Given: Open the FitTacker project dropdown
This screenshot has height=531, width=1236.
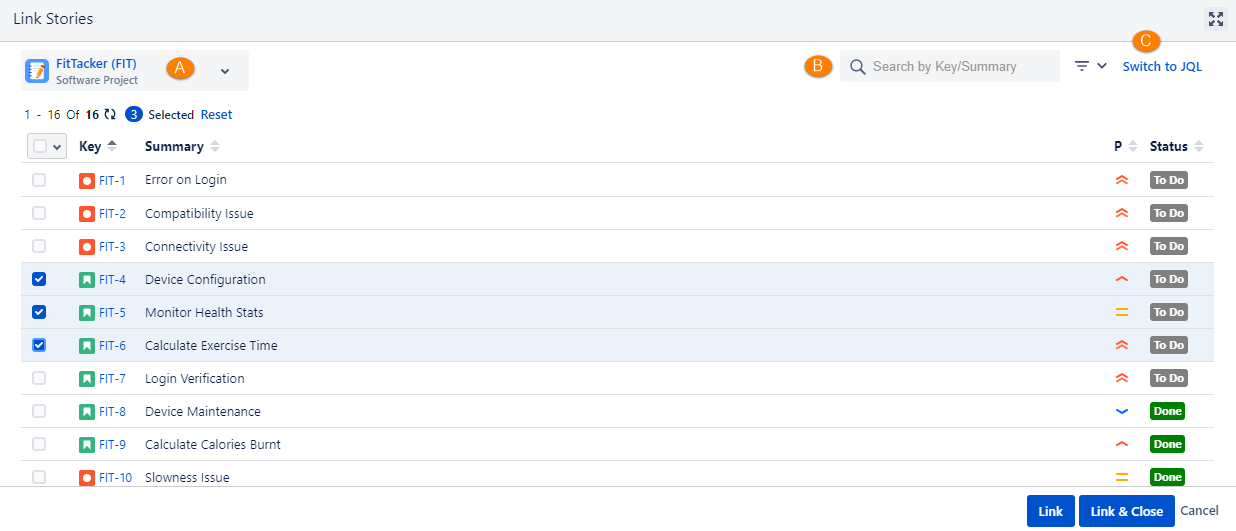Looking at the screenshot, I should [x=225, y=71].
